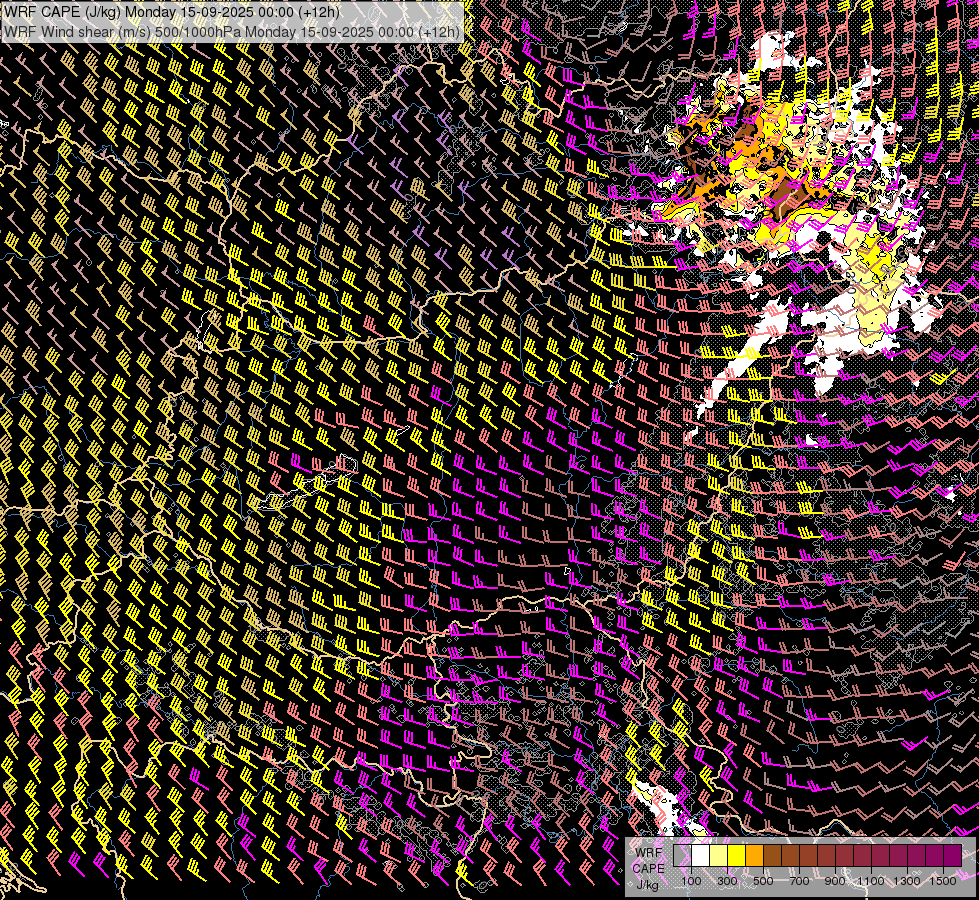Click the "WRF Wind shear (m/s) 500/1000hPa" title line
Viewport: 979px width, 900px height.
pyautogui.click(x=232, y=31)
